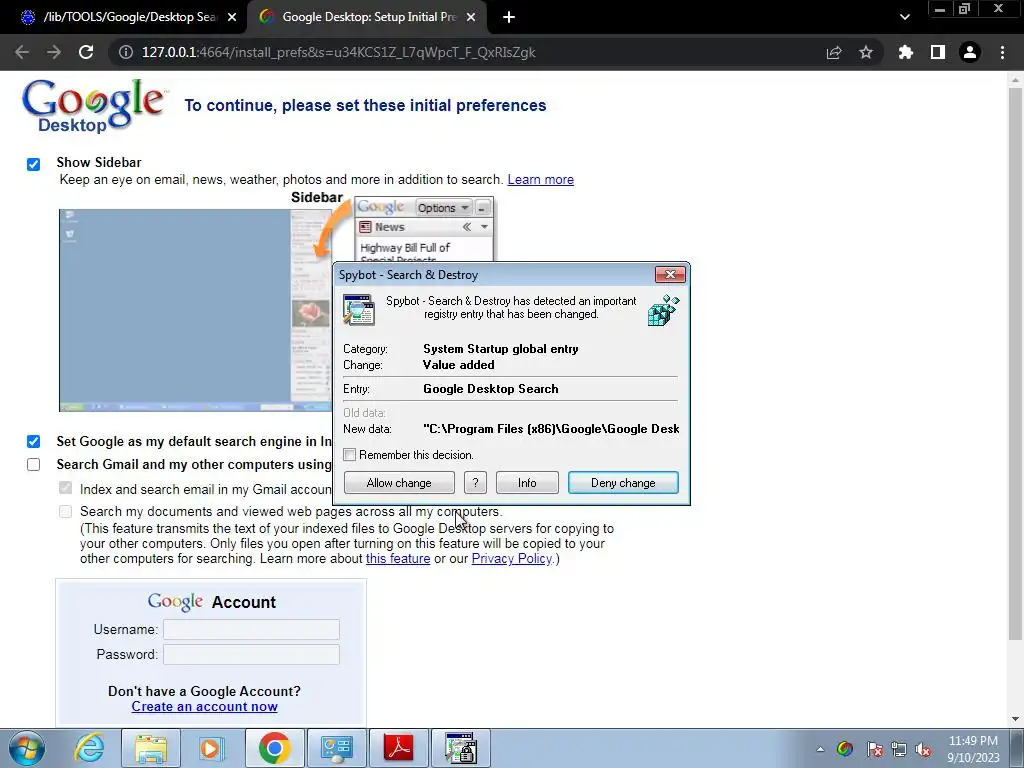Open the Privacy Policy link
The image size is (1024, 768).
coord(512,558)
